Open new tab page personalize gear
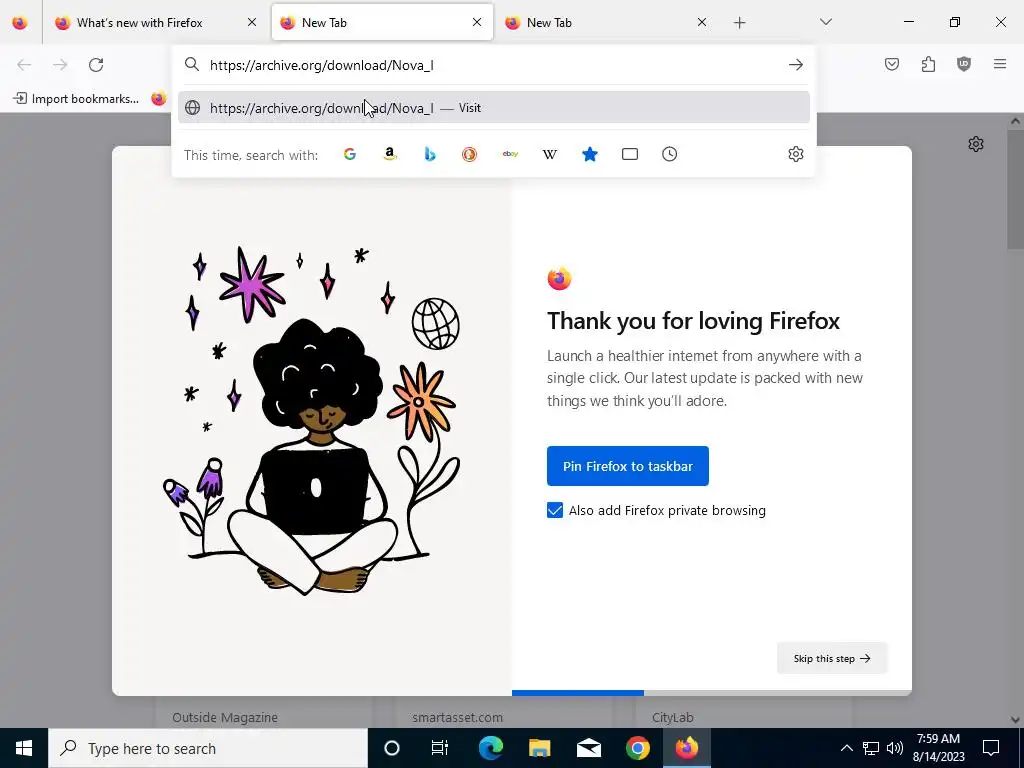The width and height of the screenshot is (1024, 768). click(976, 144)
